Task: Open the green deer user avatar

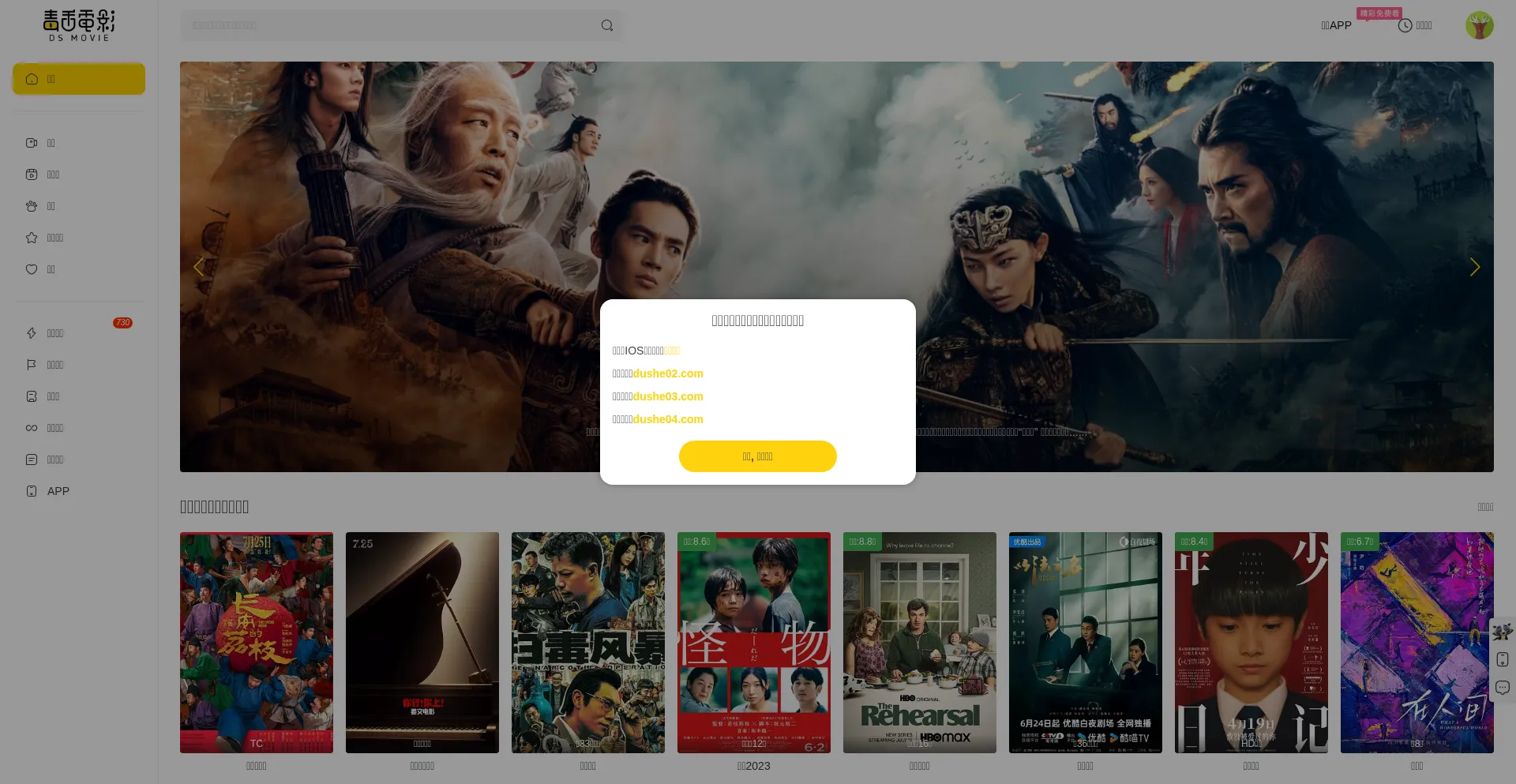Action: pyautogui.click(x=1480, y=25)
